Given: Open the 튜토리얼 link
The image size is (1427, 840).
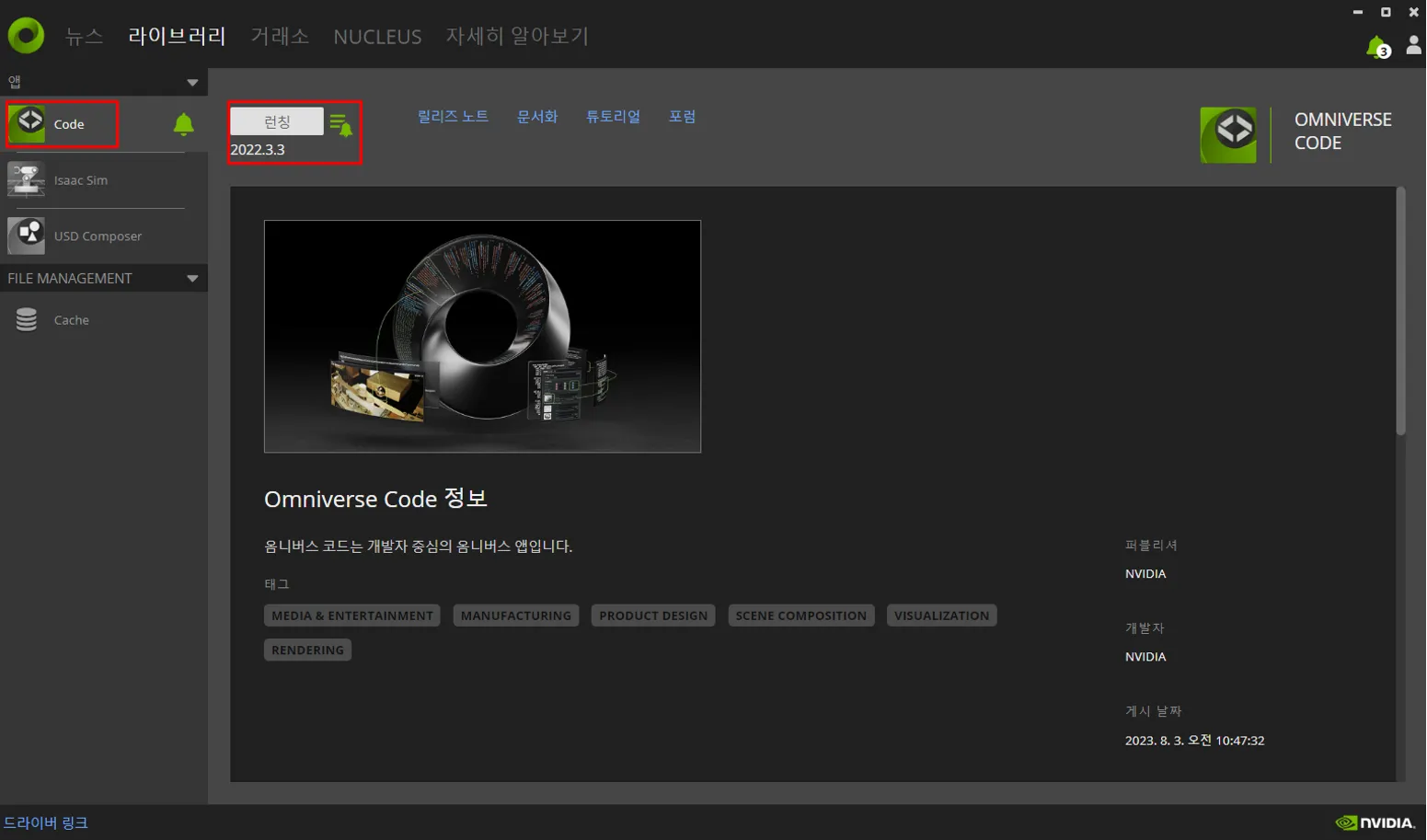Looking at the screenshot, I should click(613, 116).
